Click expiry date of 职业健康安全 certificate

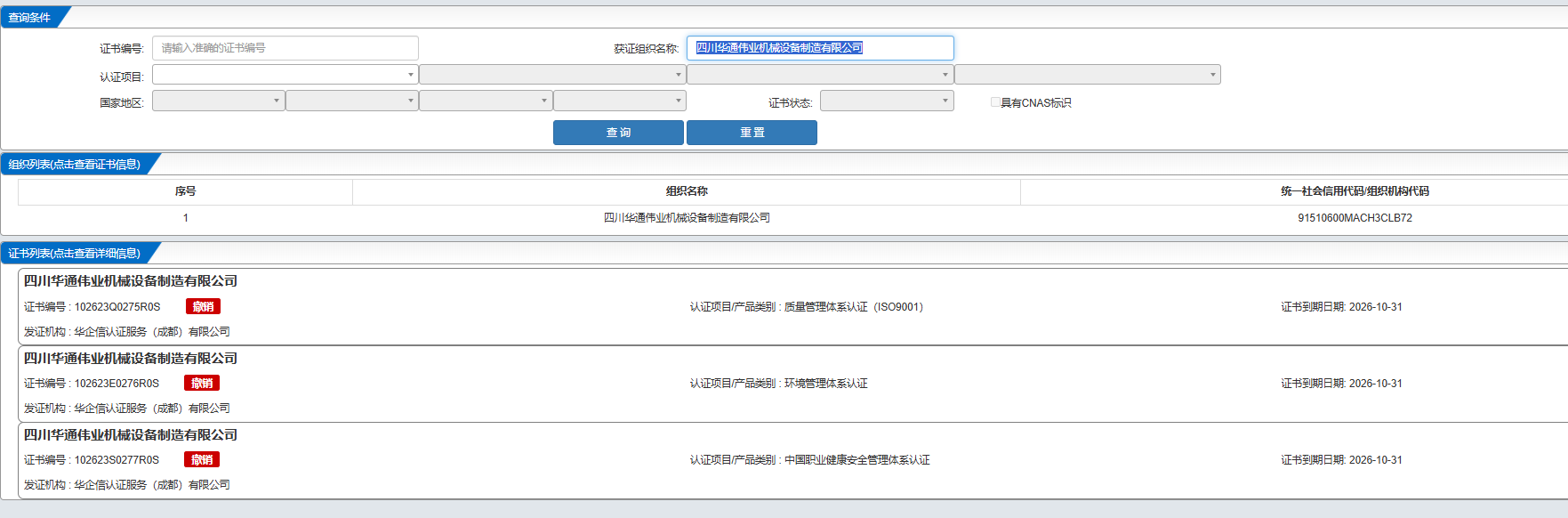[1341, 460]
